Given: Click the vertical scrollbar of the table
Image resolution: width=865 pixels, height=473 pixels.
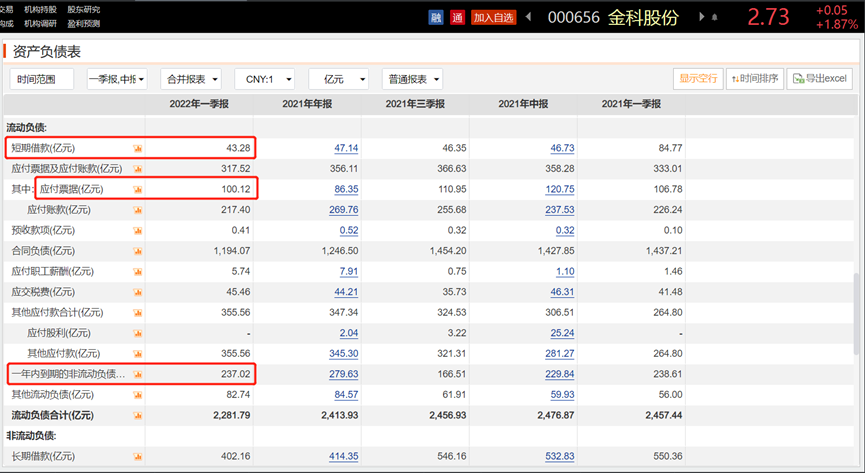Looking at the screenshot, I should coord(857,315).
